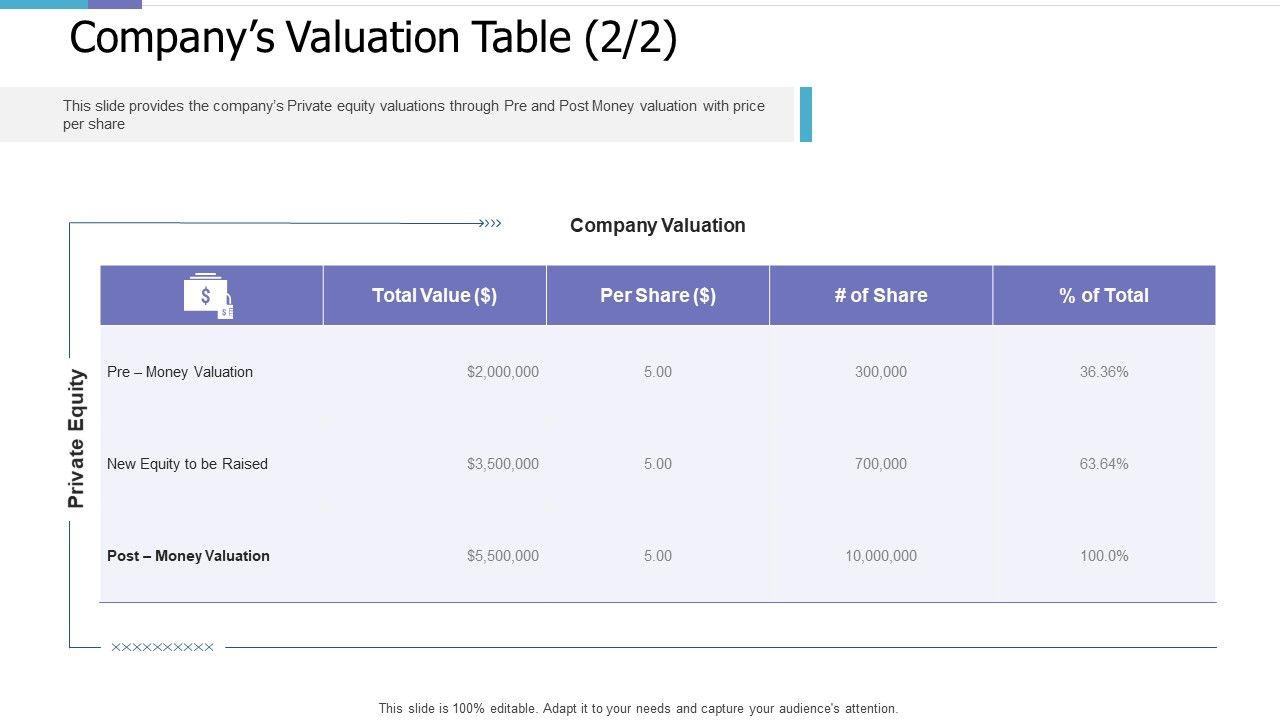
Task: Click the row of X marks below table
Action: (163, 647)
